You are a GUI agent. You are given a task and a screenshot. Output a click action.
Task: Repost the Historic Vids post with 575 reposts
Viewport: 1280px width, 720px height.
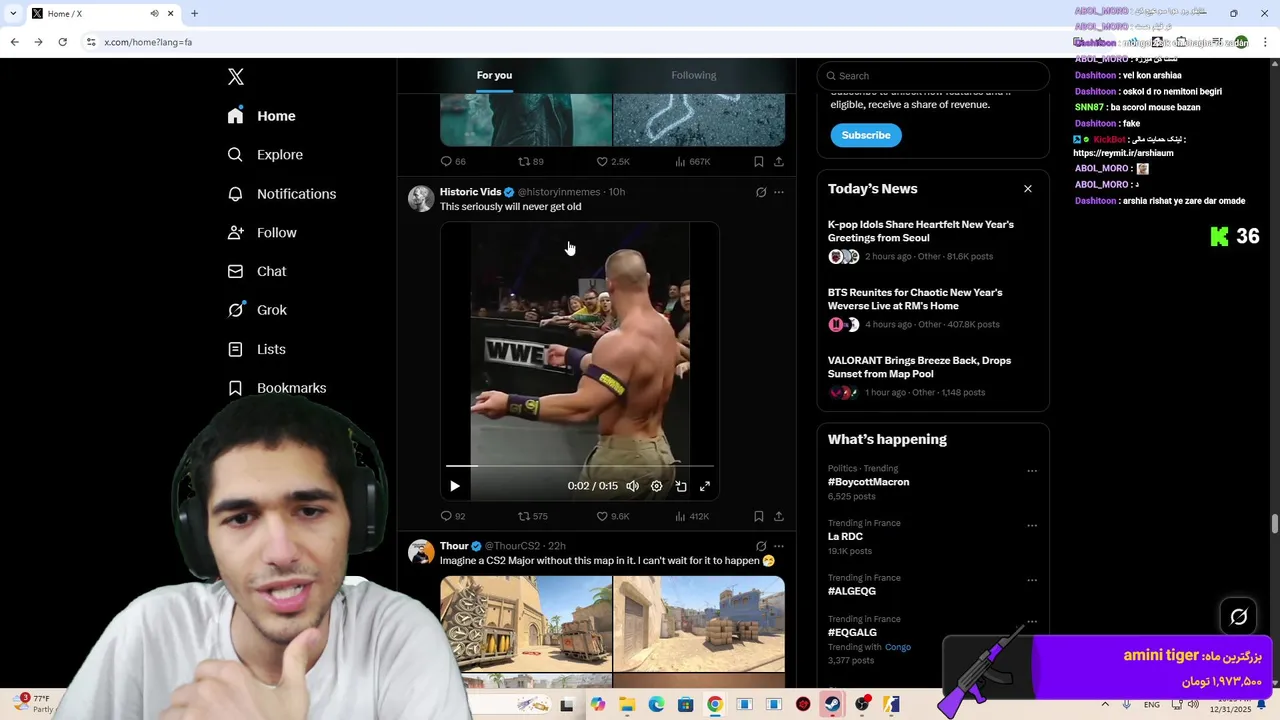532,516
